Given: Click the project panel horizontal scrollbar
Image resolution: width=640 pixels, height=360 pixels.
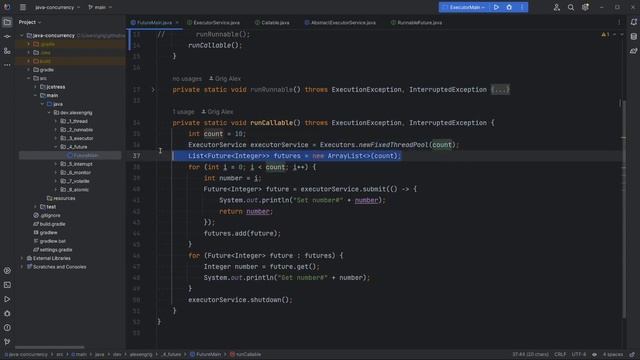Looking at the screenshot, I should 50,347.
